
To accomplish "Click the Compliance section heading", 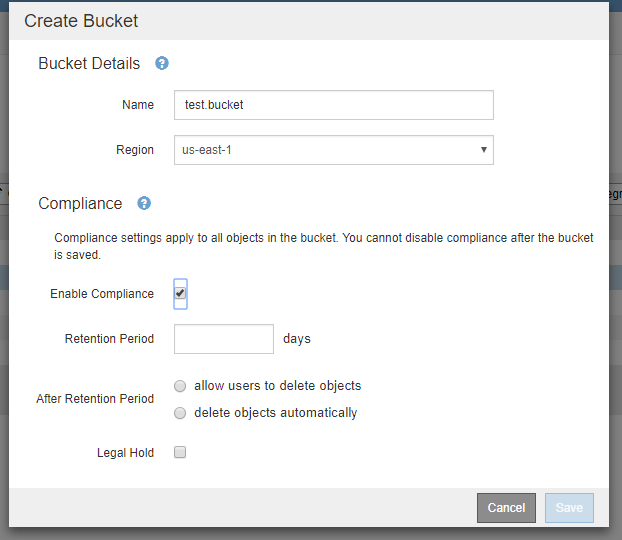I will click(x=80, y=204).
